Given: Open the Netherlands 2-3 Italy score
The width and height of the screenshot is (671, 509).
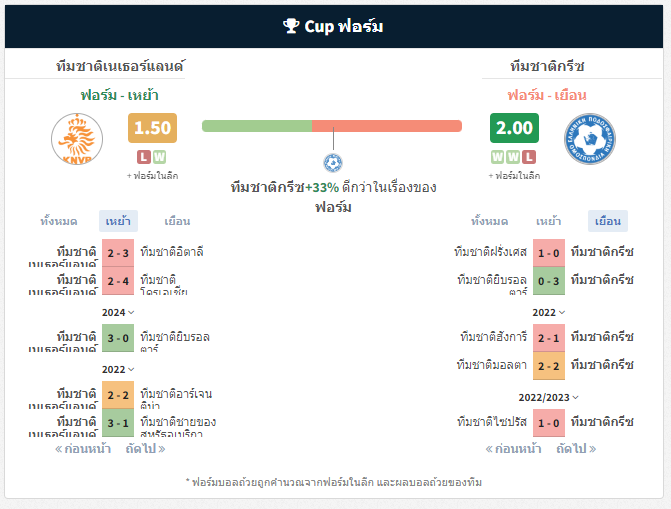Looking at the screenshot, I should [118, 253].
